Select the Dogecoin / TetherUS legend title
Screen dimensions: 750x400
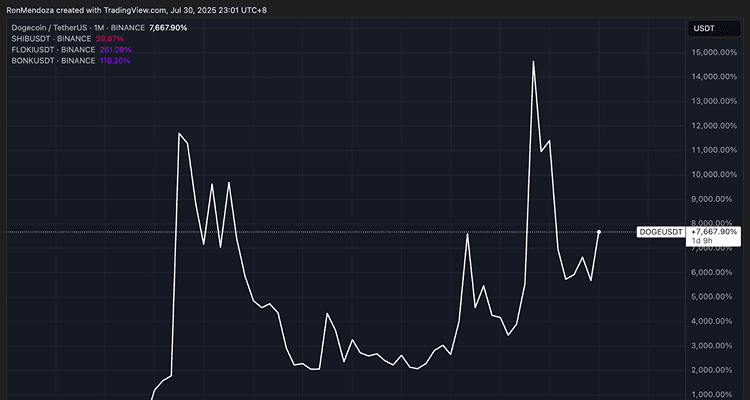tap(78, 28)
